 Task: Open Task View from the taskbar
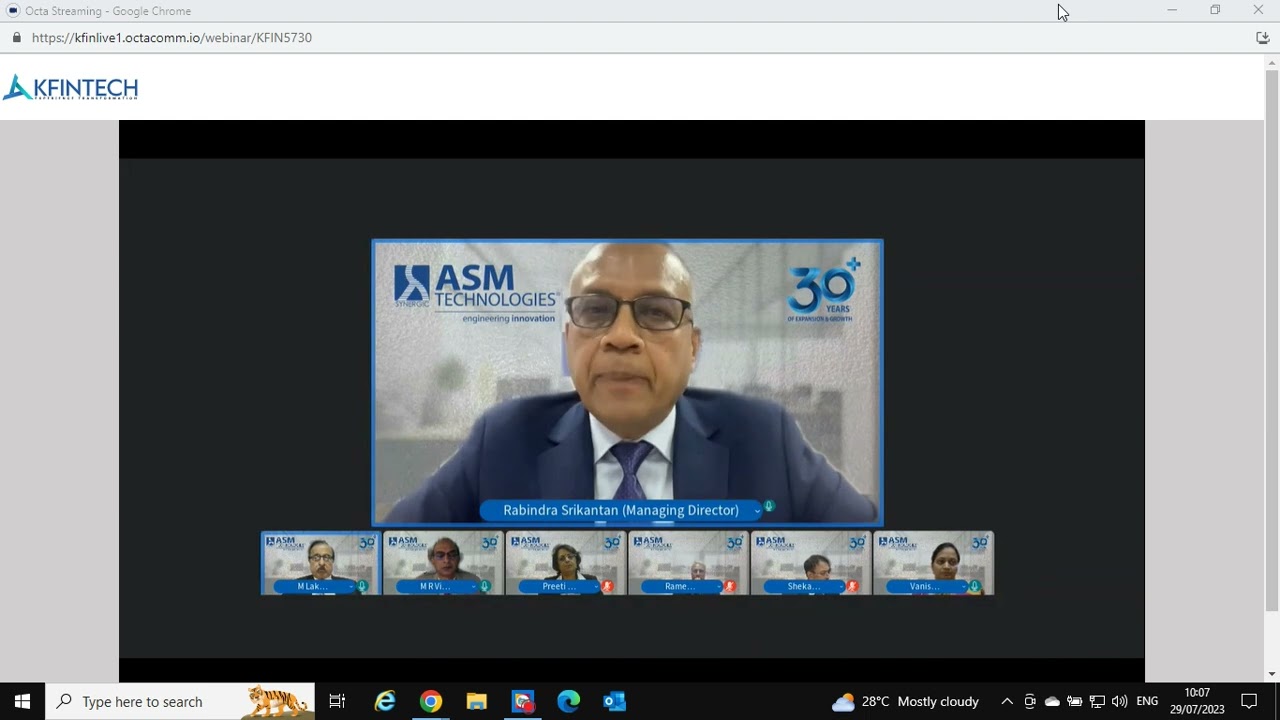pos(337,701)
